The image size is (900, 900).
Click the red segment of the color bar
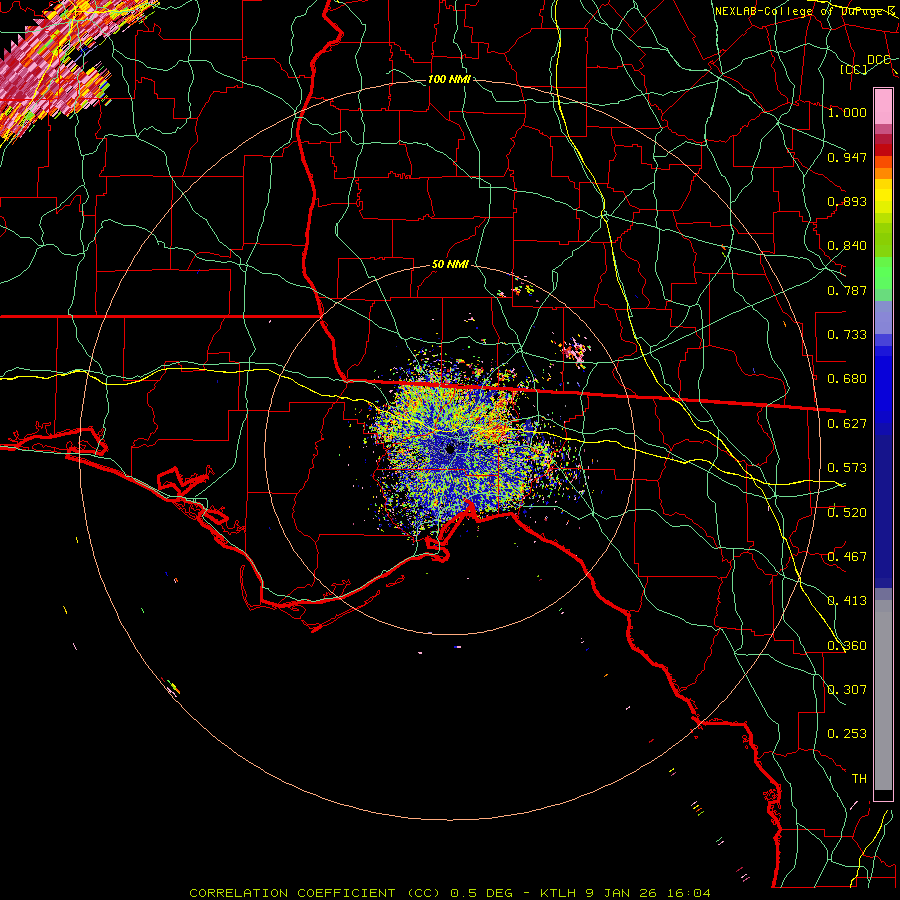click(x=883, y=150)
